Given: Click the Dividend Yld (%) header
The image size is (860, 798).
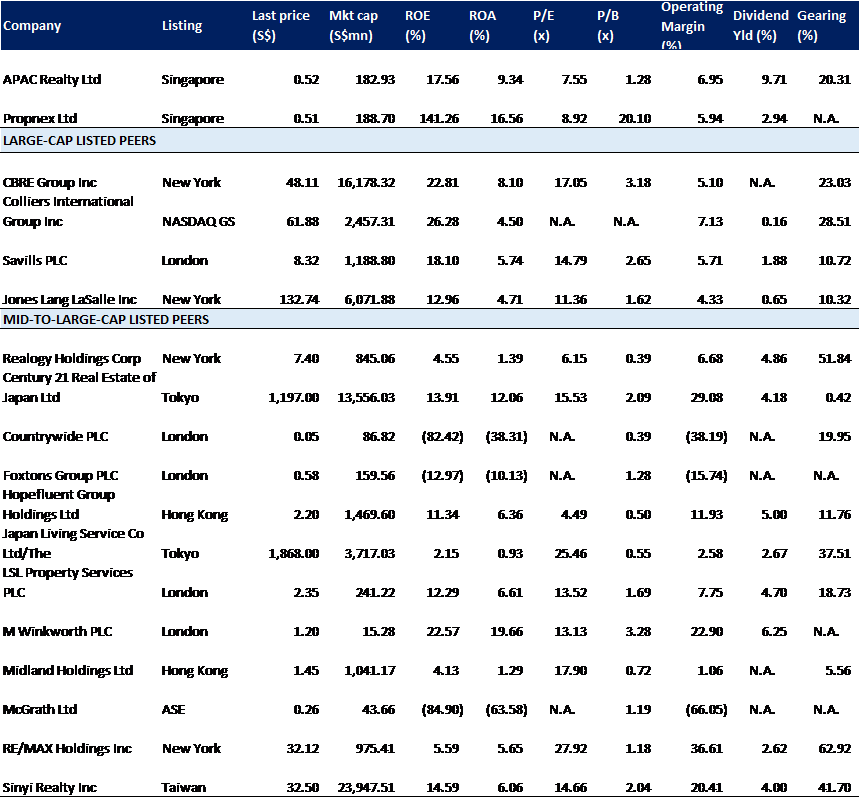Looking at the screenshot, I should click(760, 26).
